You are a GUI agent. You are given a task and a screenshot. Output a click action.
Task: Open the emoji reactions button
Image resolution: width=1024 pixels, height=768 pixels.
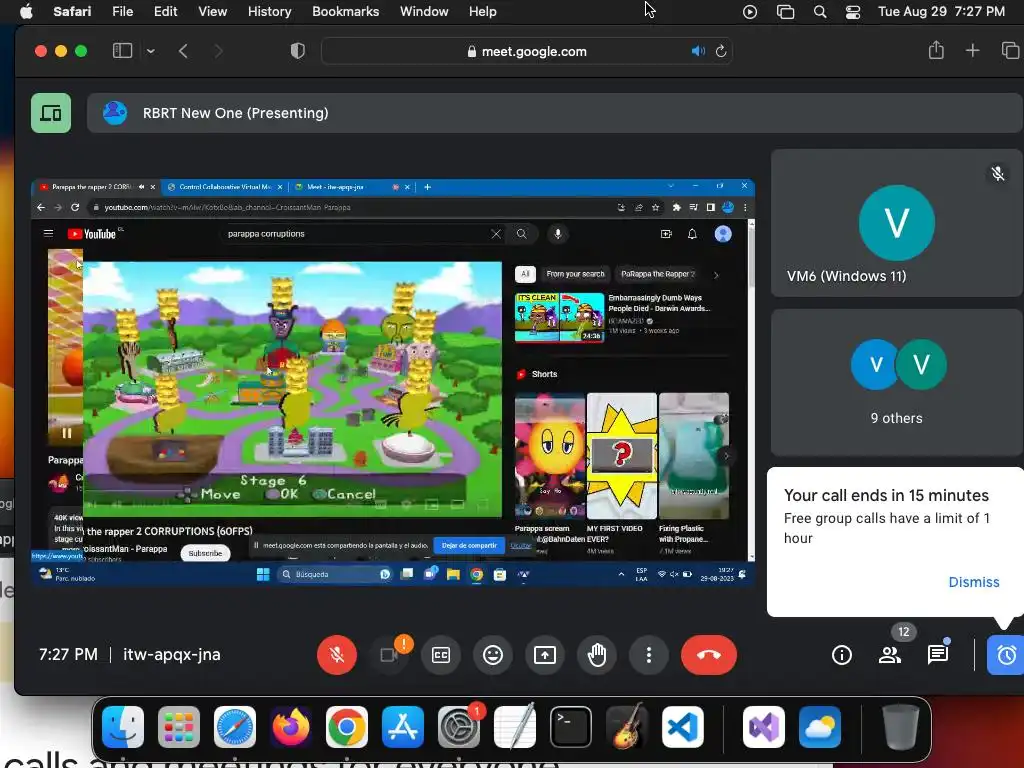point(493,654)
